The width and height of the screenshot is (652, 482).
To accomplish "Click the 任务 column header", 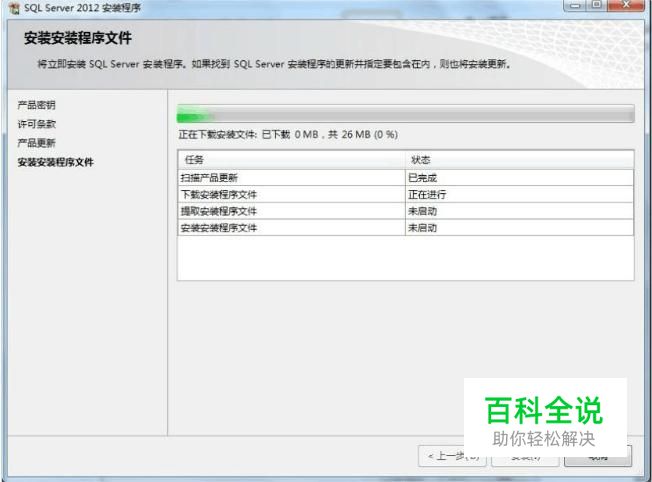I will 291,160.
